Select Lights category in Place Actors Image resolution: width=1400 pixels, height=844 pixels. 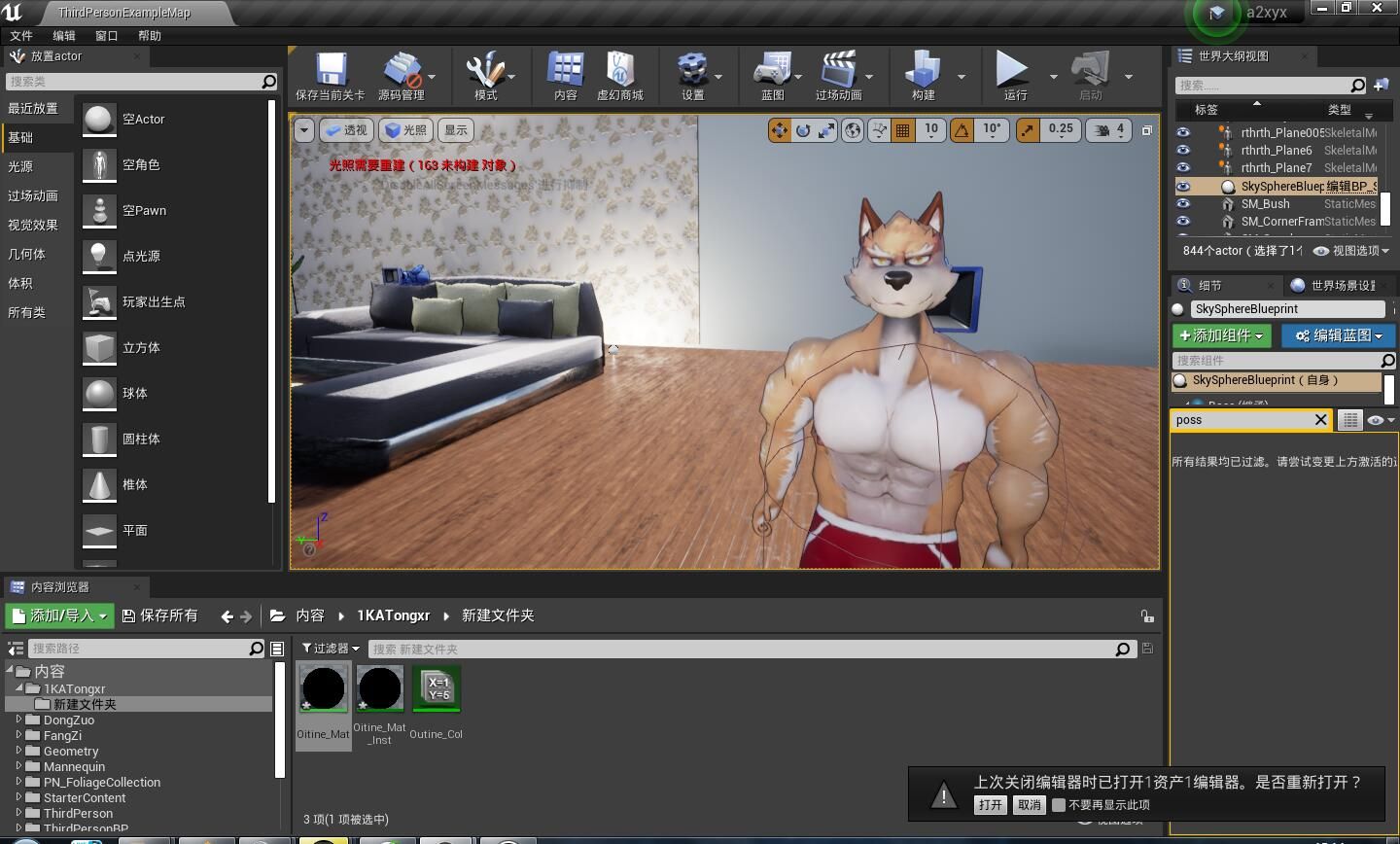point(20,167)
